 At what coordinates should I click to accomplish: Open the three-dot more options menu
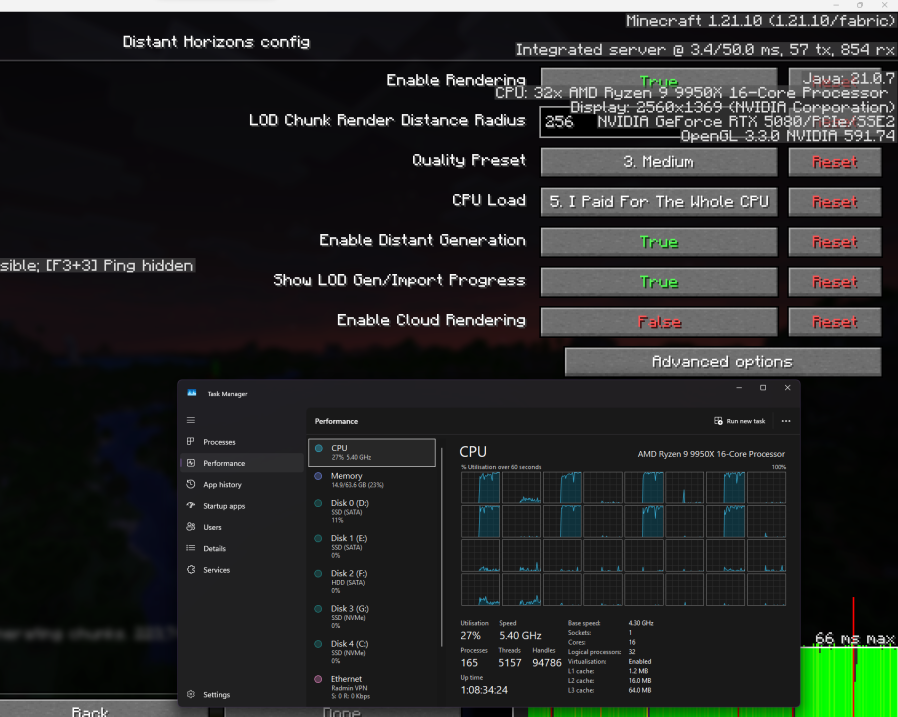click(786, 421)
